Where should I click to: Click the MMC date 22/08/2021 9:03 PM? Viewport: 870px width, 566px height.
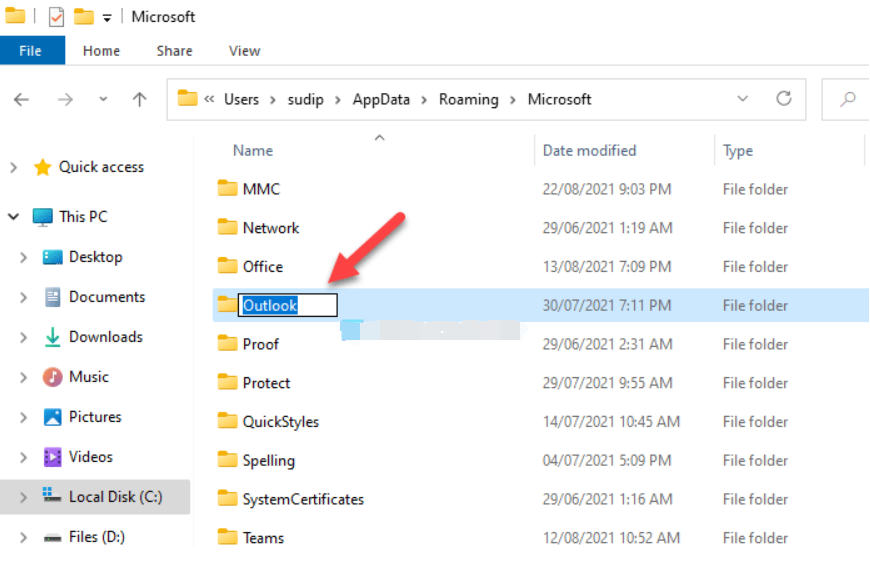606,189
